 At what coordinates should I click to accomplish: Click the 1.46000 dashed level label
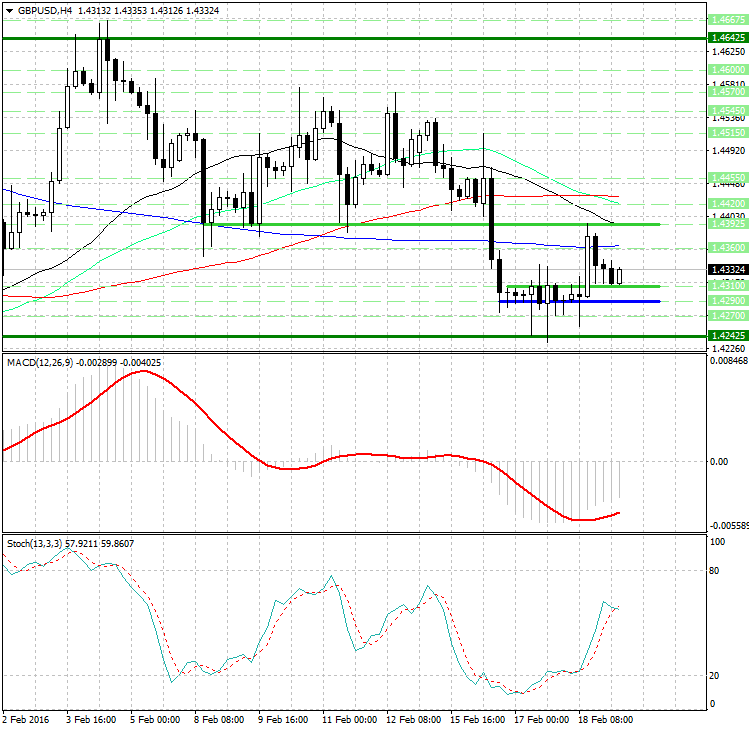click(724, 69)
